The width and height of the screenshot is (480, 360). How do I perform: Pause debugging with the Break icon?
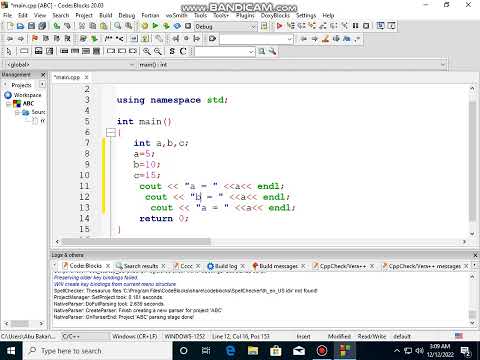coord(355,26)
